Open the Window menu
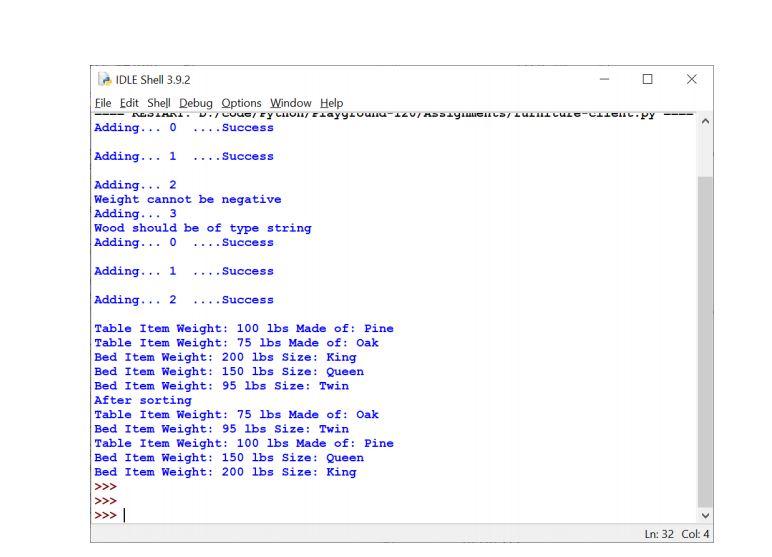 click(290, 103)
